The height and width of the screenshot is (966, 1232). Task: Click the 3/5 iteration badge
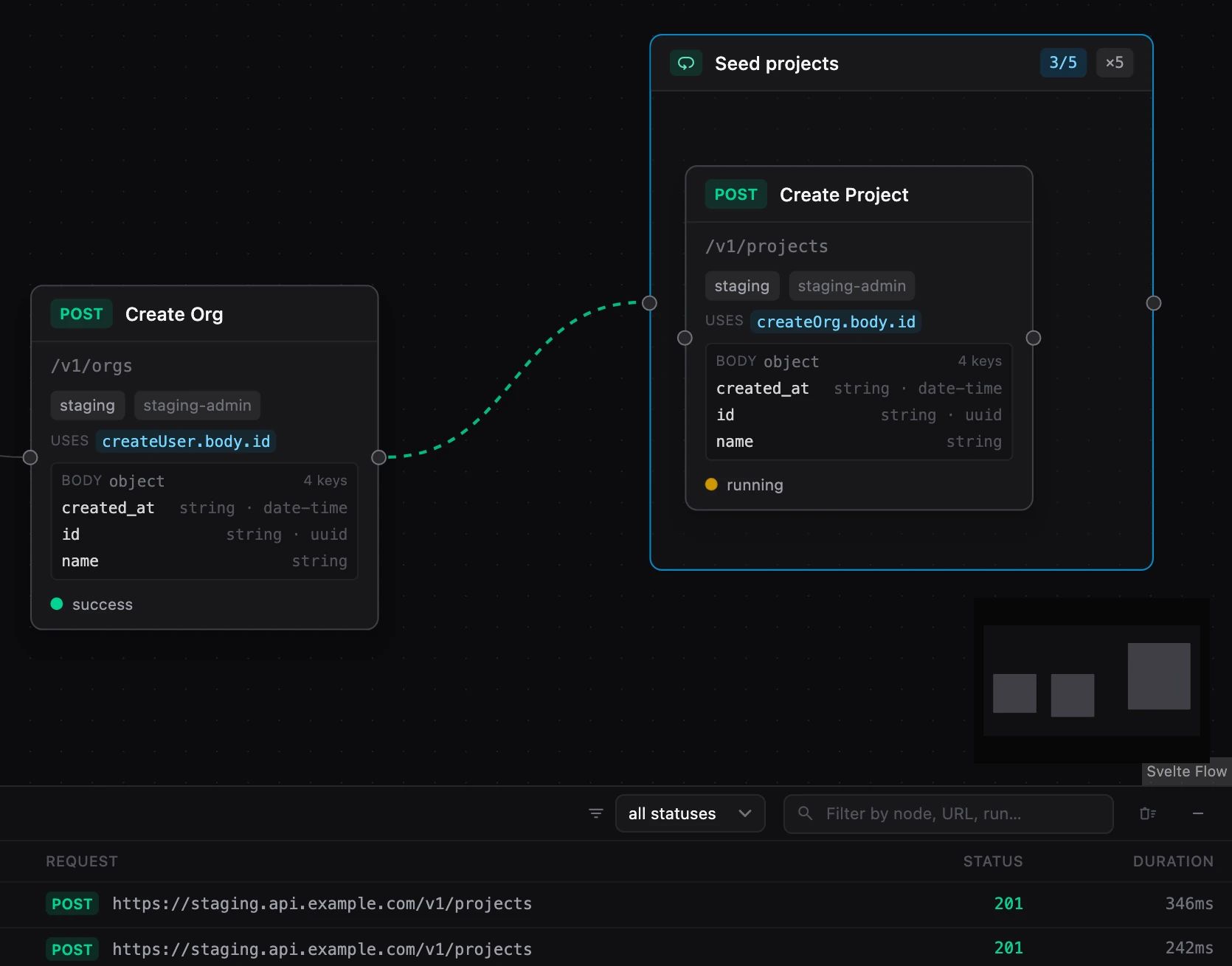click(1063, 63)
